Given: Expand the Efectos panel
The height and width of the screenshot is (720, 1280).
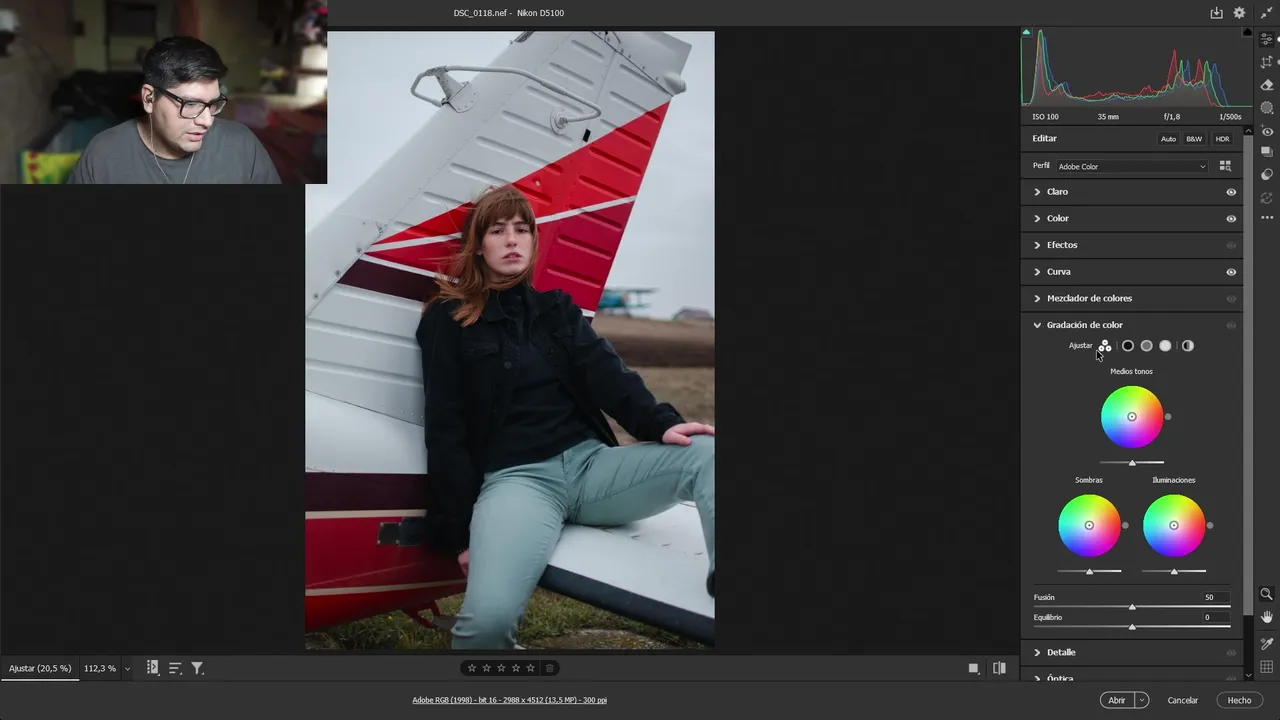Looking at the screenshot, I should click(x=1037, y=245).
